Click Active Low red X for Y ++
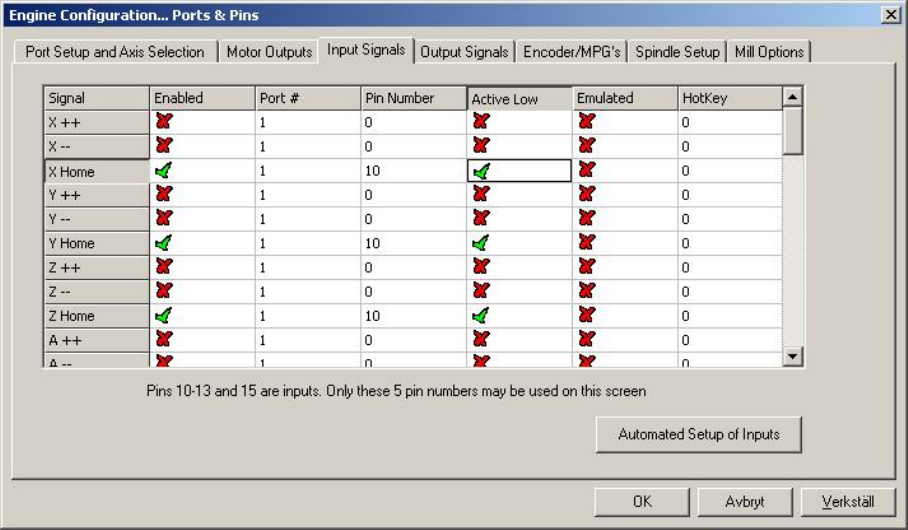Image resolution: width=908 pixels, height=530 pixels. click(481, 194)
